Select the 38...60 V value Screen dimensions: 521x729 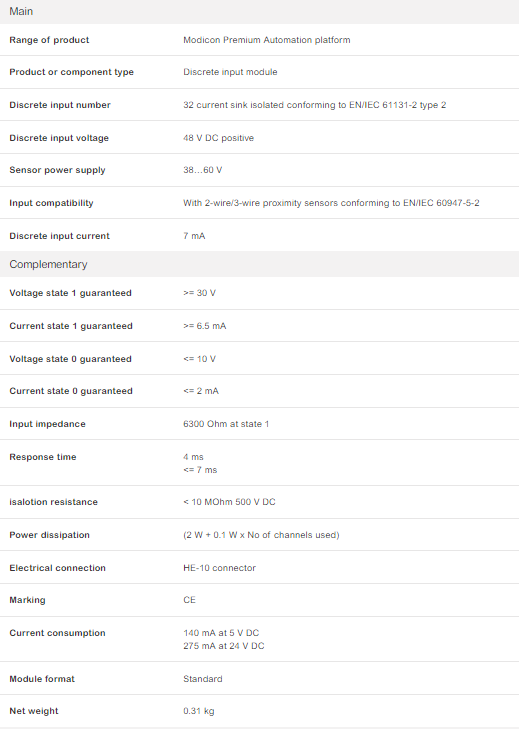click(x=203, y=170)
